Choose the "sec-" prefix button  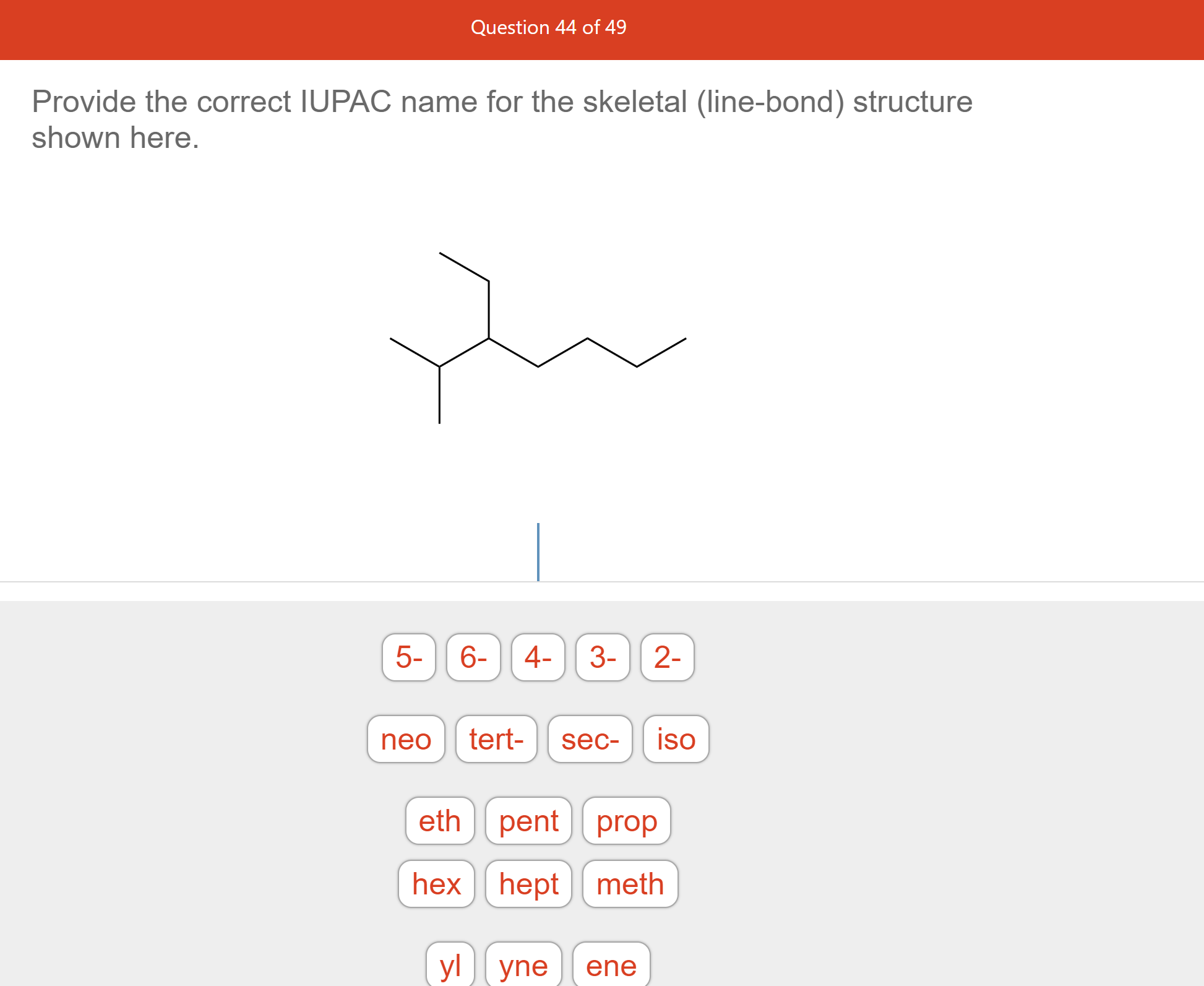[590, 739]
